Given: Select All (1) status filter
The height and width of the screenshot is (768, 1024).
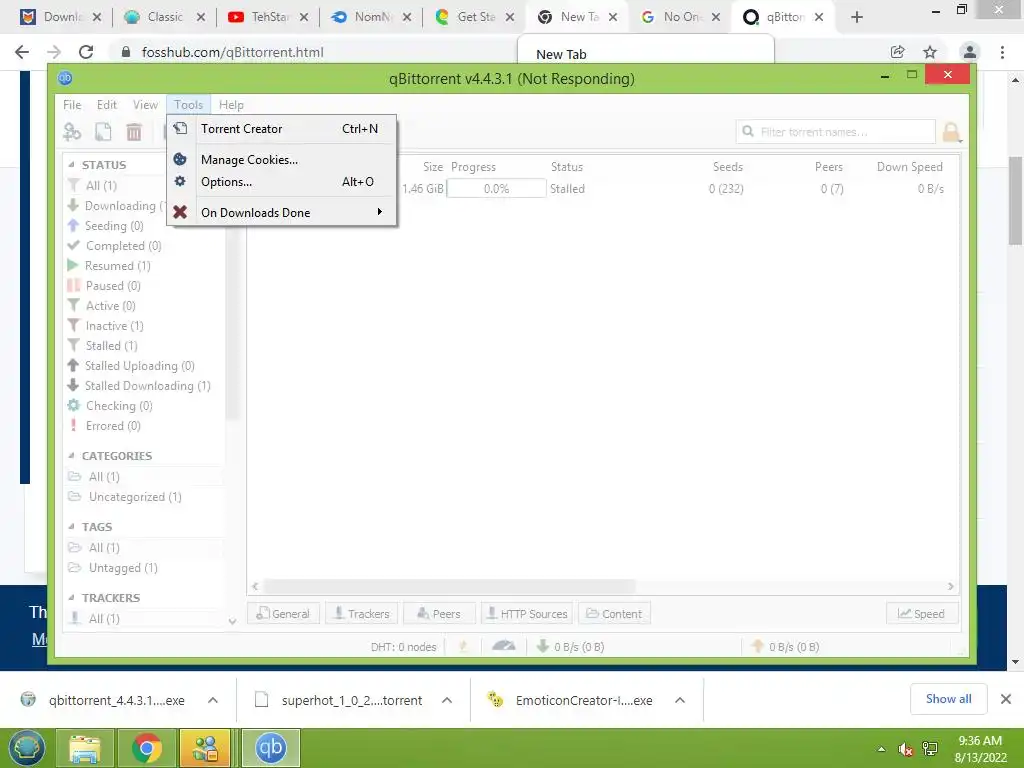Looking at the screenshot, I should click(x=101, y=185).
